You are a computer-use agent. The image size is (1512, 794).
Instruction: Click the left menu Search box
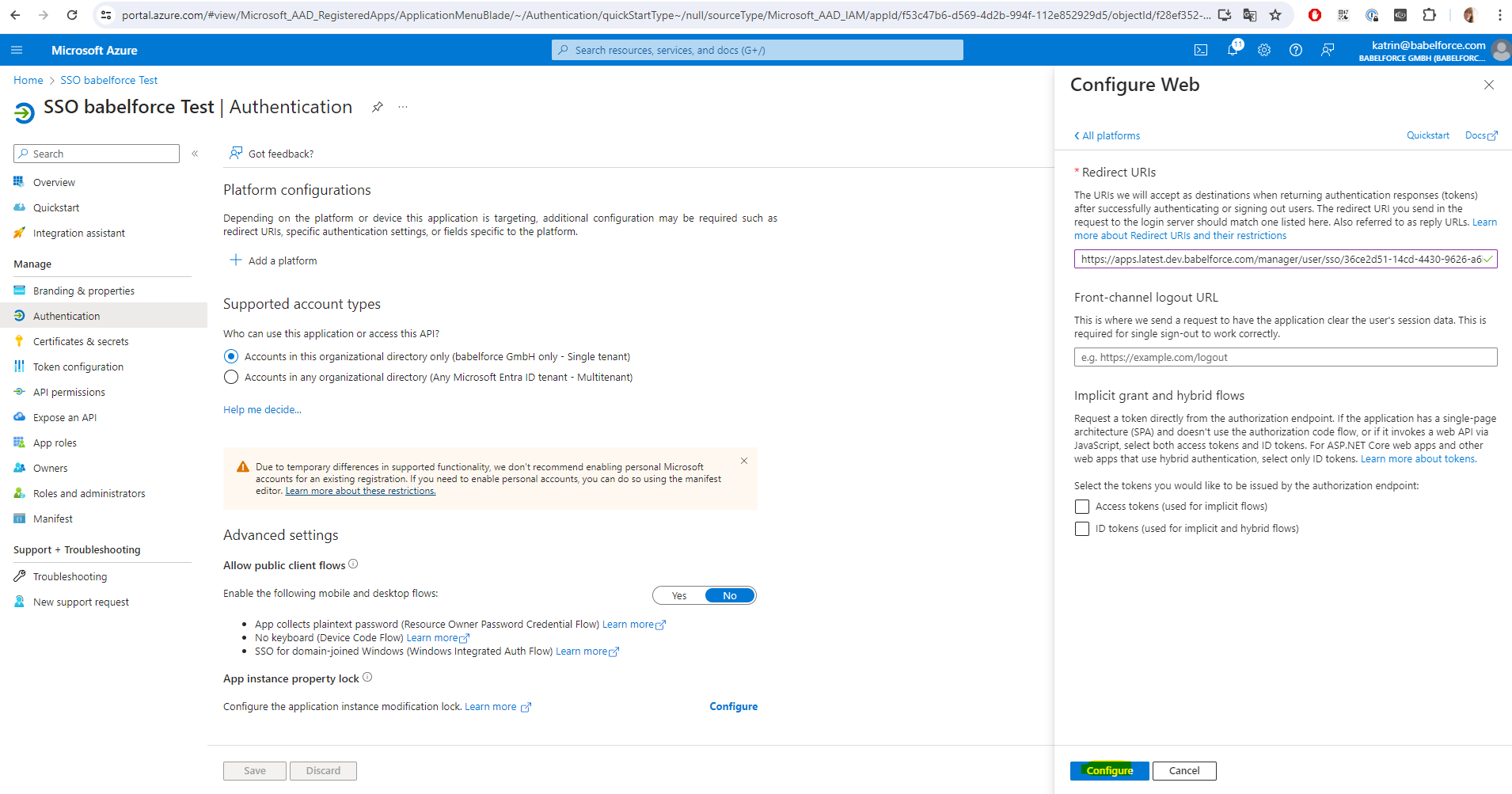pyautogui.click(x=97, y=154)
